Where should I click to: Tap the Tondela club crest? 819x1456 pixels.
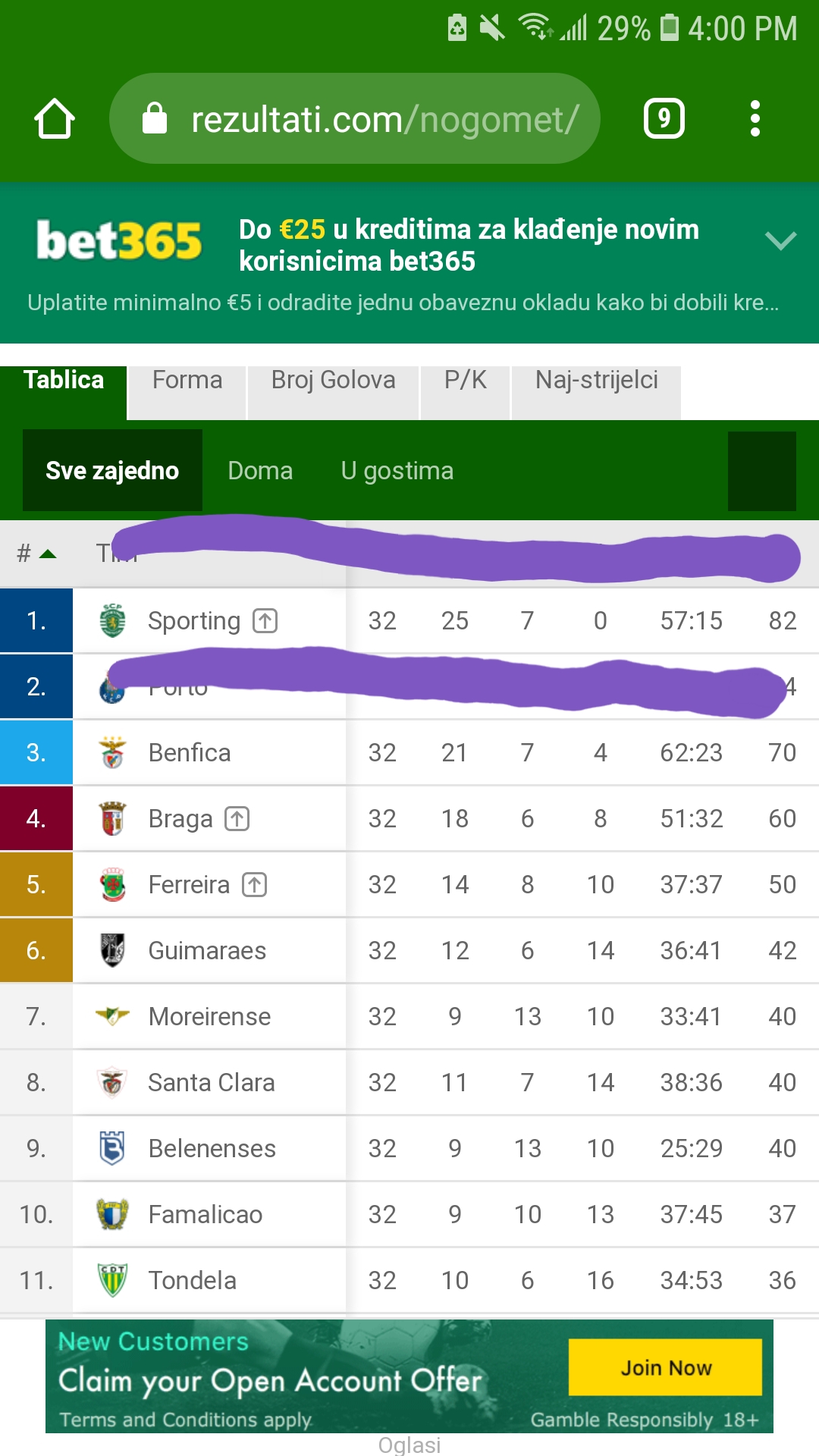click(x=112, y=1280)
